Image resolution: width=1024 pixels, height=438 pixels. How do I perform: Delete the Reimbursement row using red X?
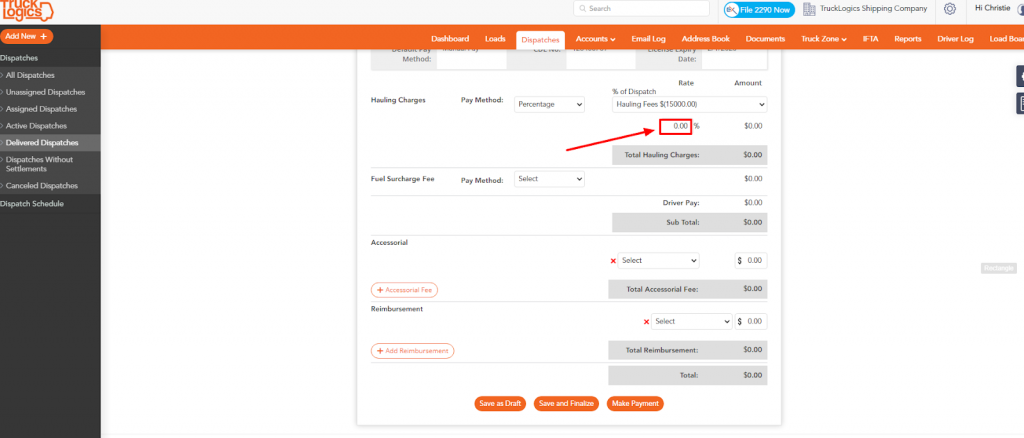(x=646, y=322)
